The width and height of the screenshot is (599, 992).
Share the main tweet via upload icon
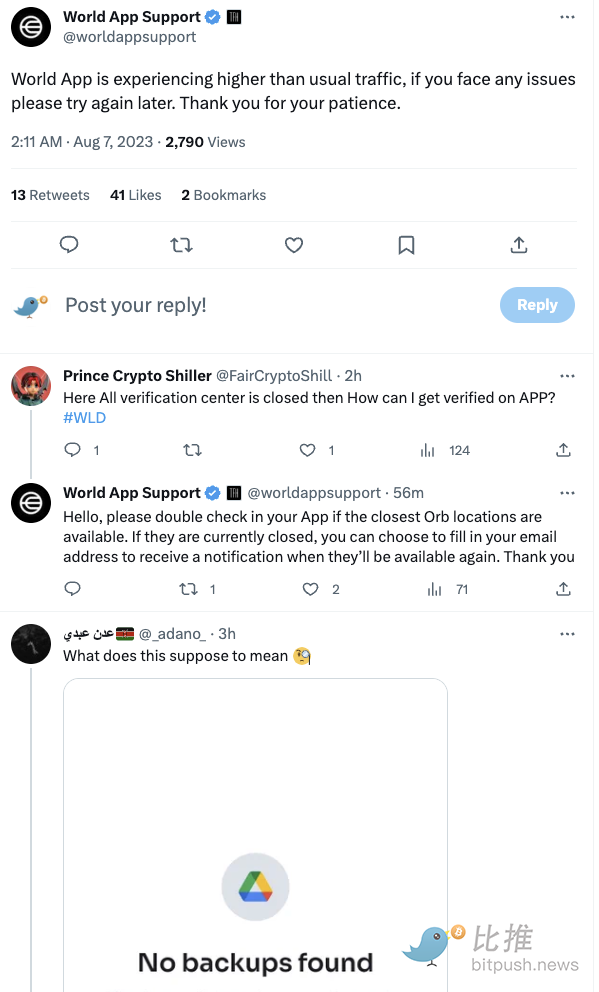point(519,245)
